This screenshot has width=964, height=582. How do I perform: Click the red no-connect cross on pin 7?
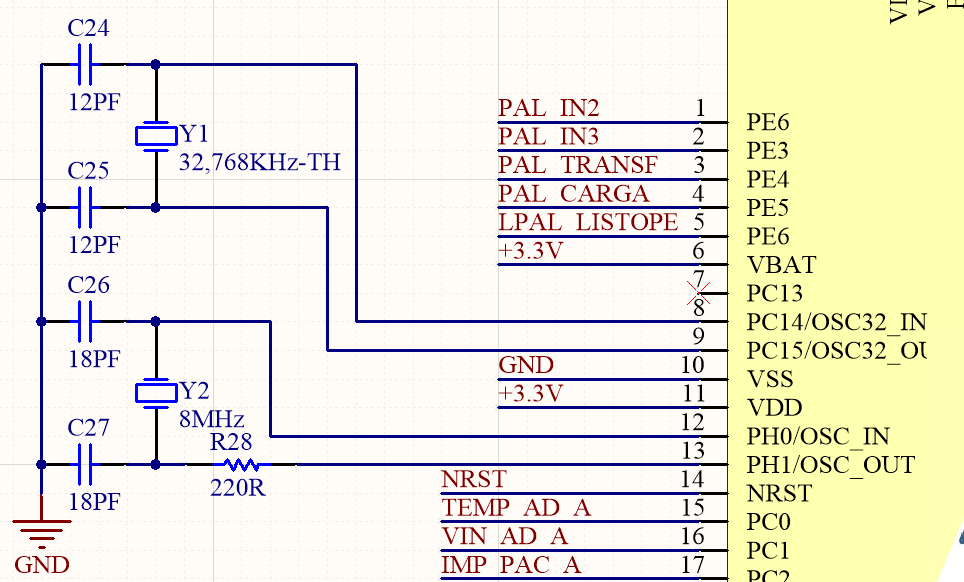tap(699, 293)
